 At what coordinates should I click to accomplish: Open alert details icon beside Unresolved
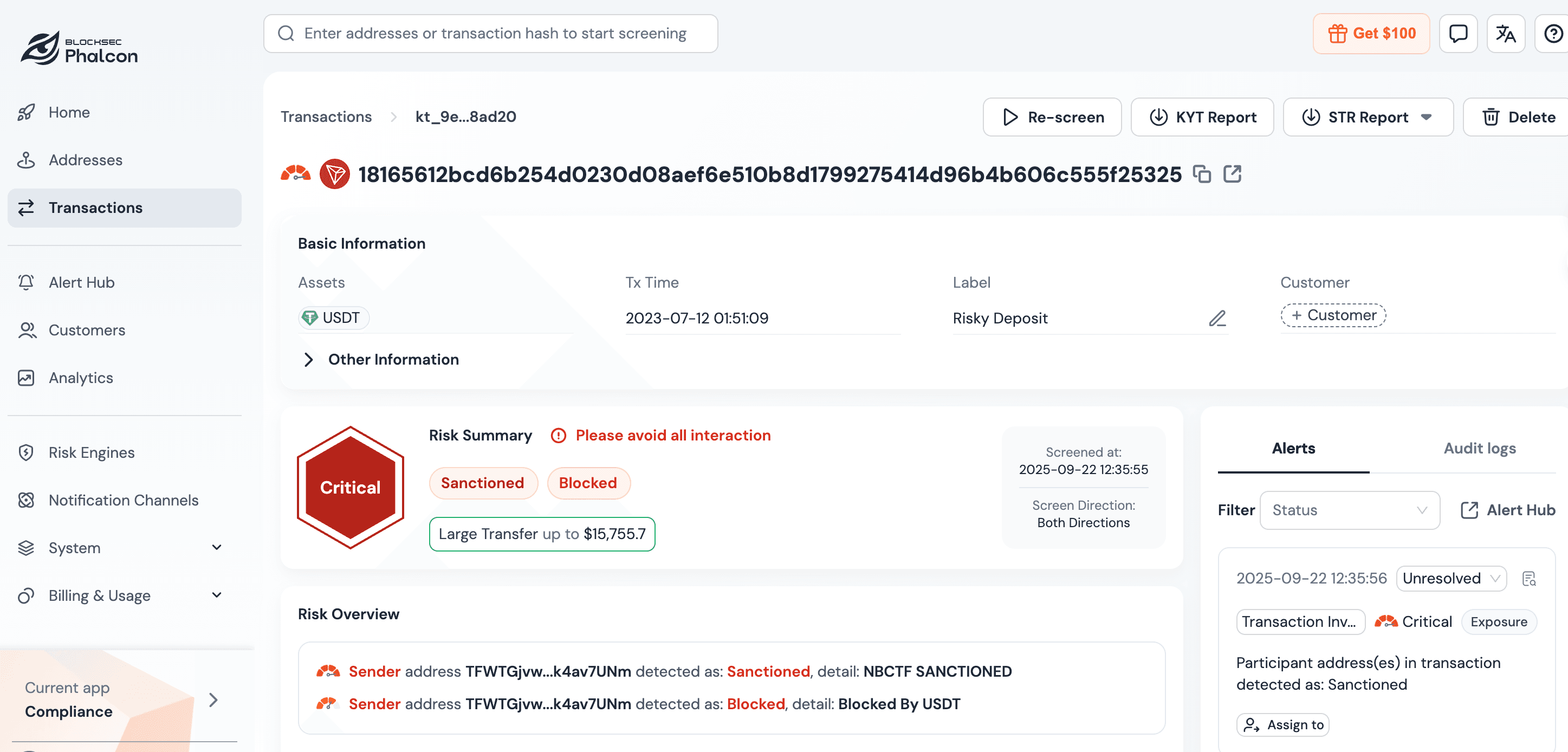click(1529, 579)
